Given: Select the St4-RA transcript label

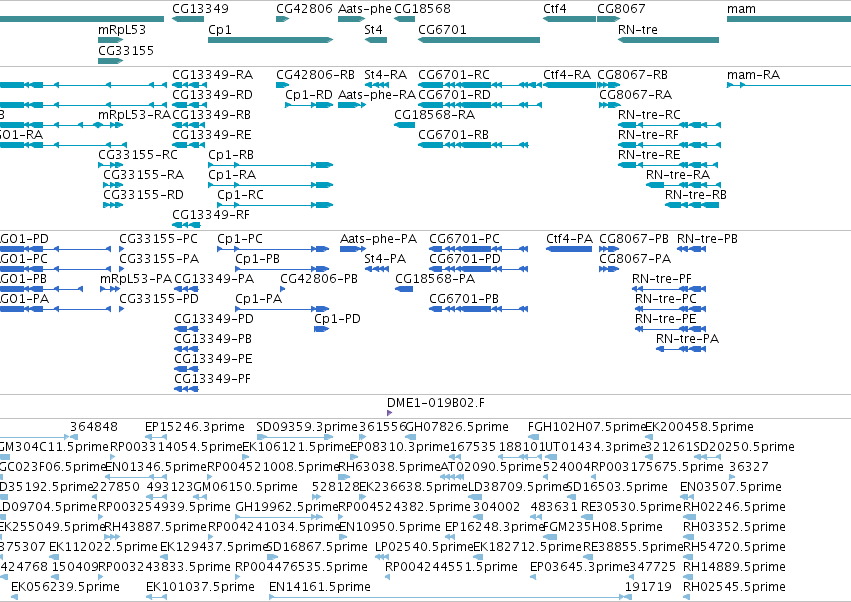Looking at the screenshot, I should [x=385, y=74].
